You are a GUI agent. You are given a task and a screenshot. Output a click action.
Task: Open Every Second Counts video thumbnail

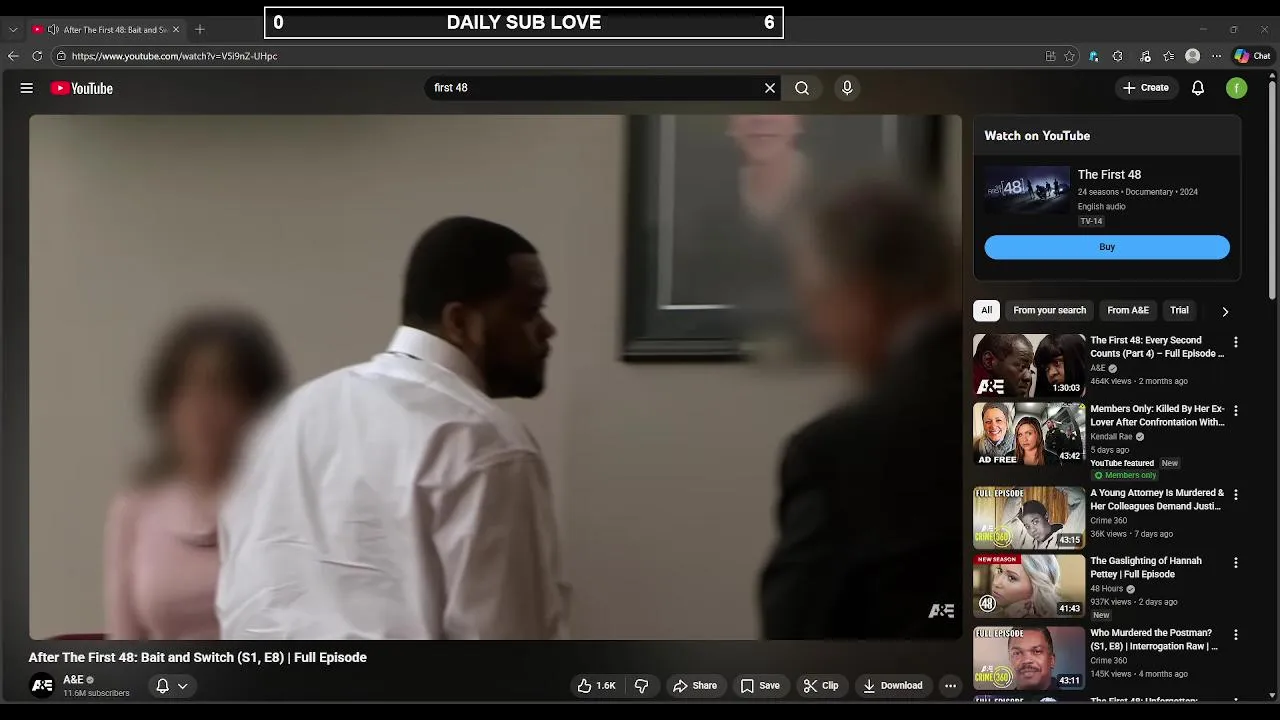pyautogui.click(x=1029, y=365)
